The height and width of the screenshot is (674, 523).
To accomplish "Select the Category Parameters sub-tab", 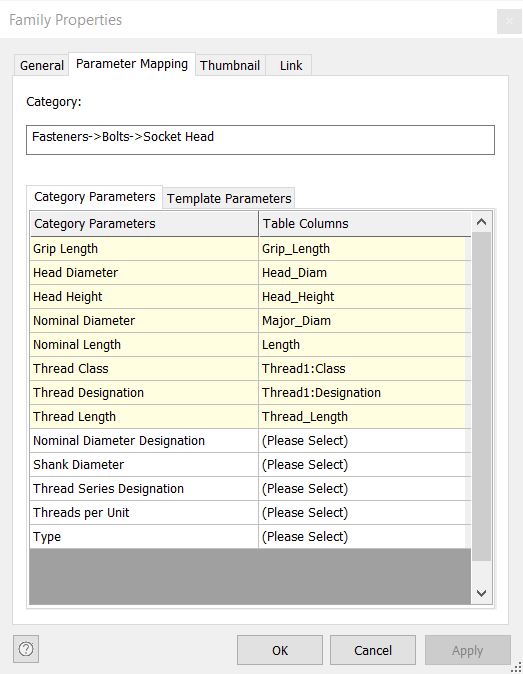I will (95, 197).
